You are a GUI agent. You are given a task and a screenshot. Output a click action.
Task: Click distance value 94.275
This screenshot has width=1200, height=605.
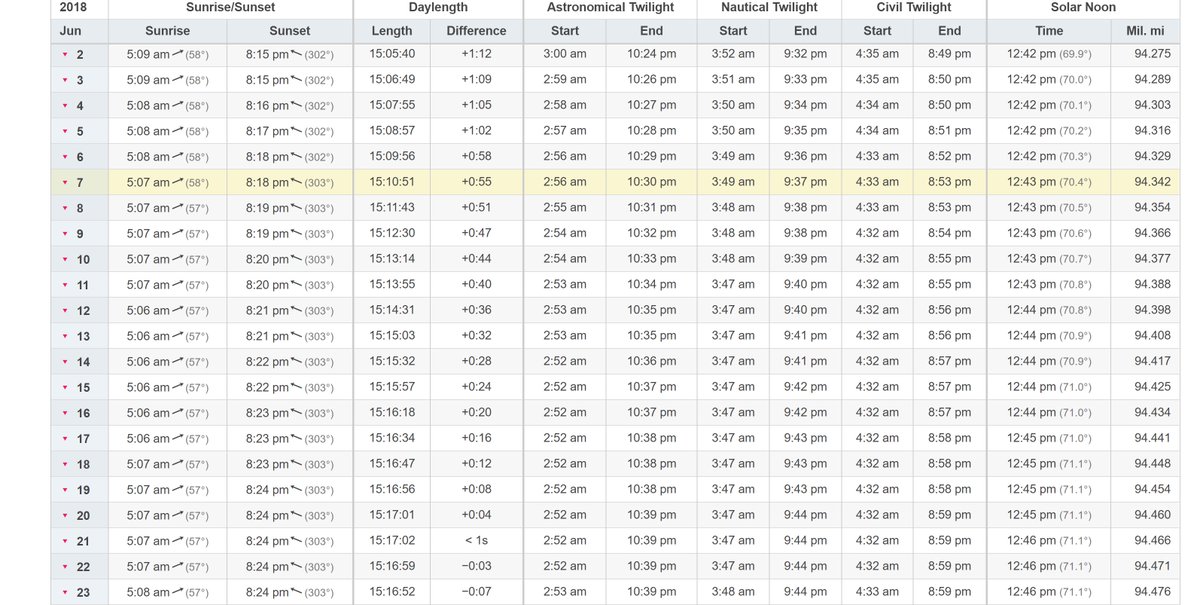[x=1152, y=53]
